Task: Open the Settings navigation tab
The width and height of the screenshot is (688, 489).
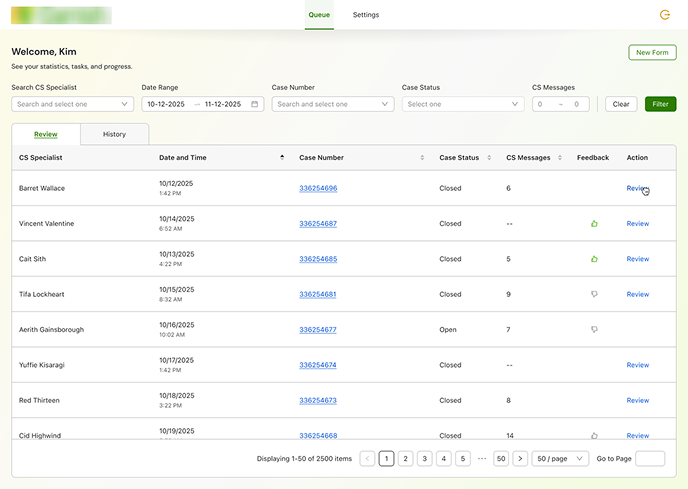Action: coord(366,15)
